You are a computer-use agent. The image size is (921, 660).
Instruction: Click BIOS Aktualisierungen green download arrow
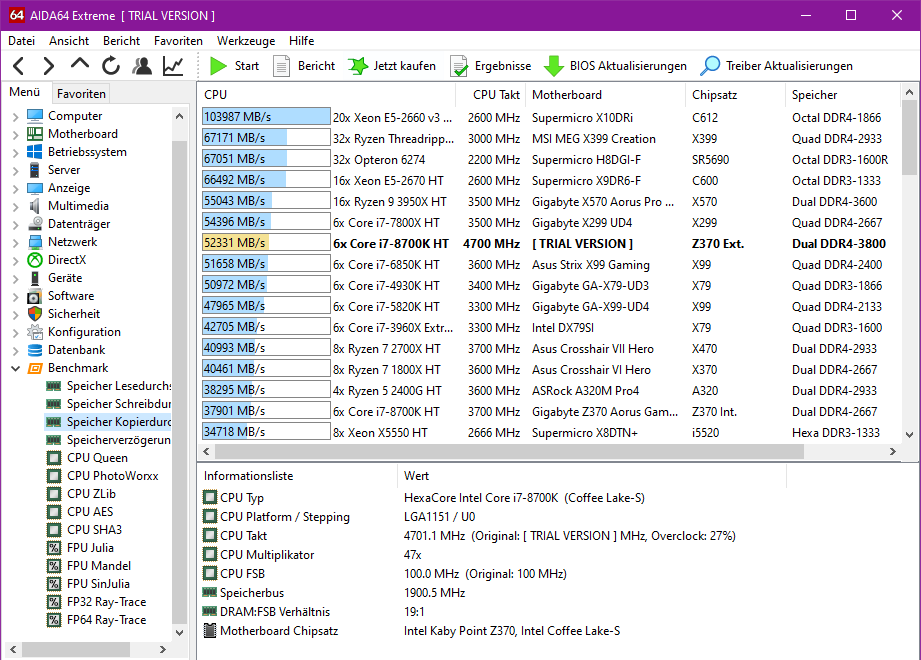click(553, 66)
